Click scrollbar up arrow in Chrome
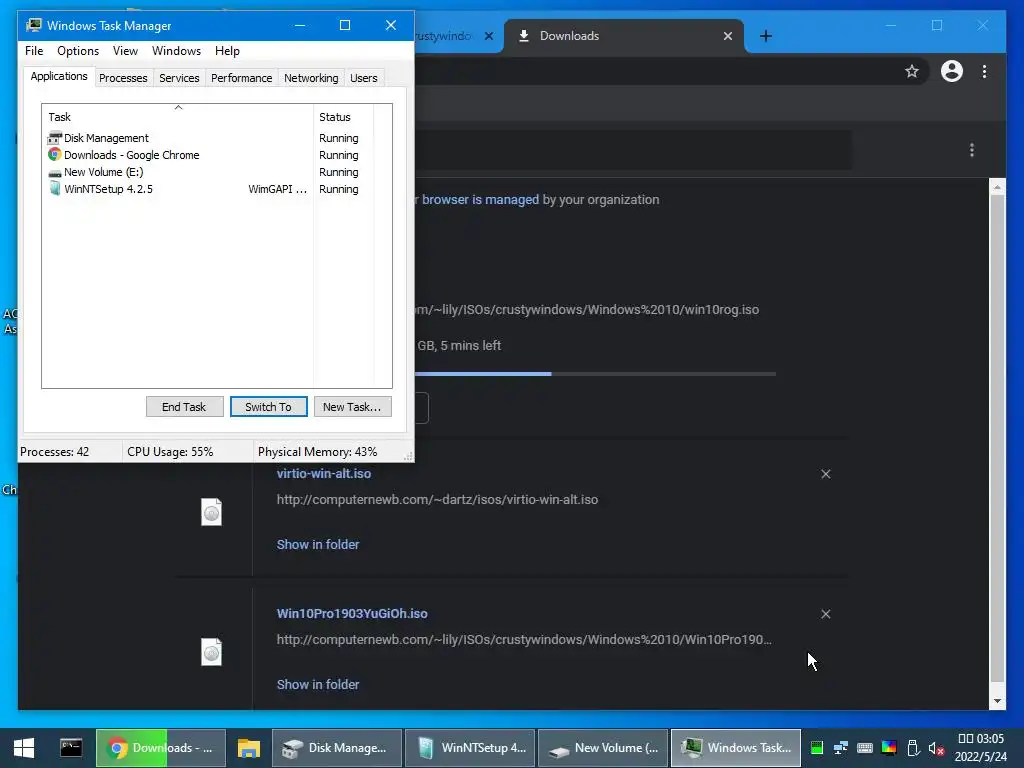Viewport: 1024px width, 768px height. (x=997, y=187)
